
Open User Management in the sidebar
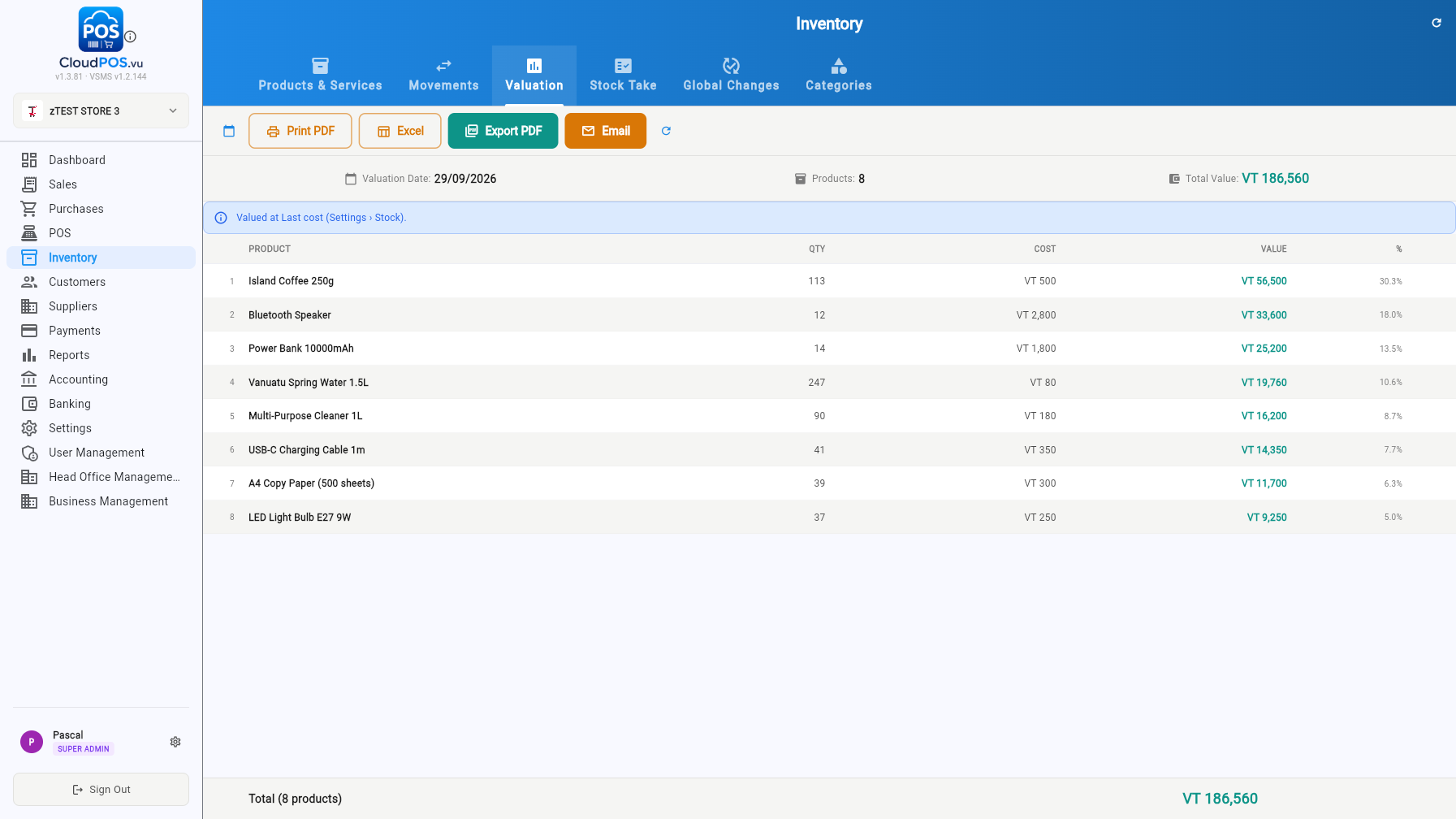[x=101, y=453]
